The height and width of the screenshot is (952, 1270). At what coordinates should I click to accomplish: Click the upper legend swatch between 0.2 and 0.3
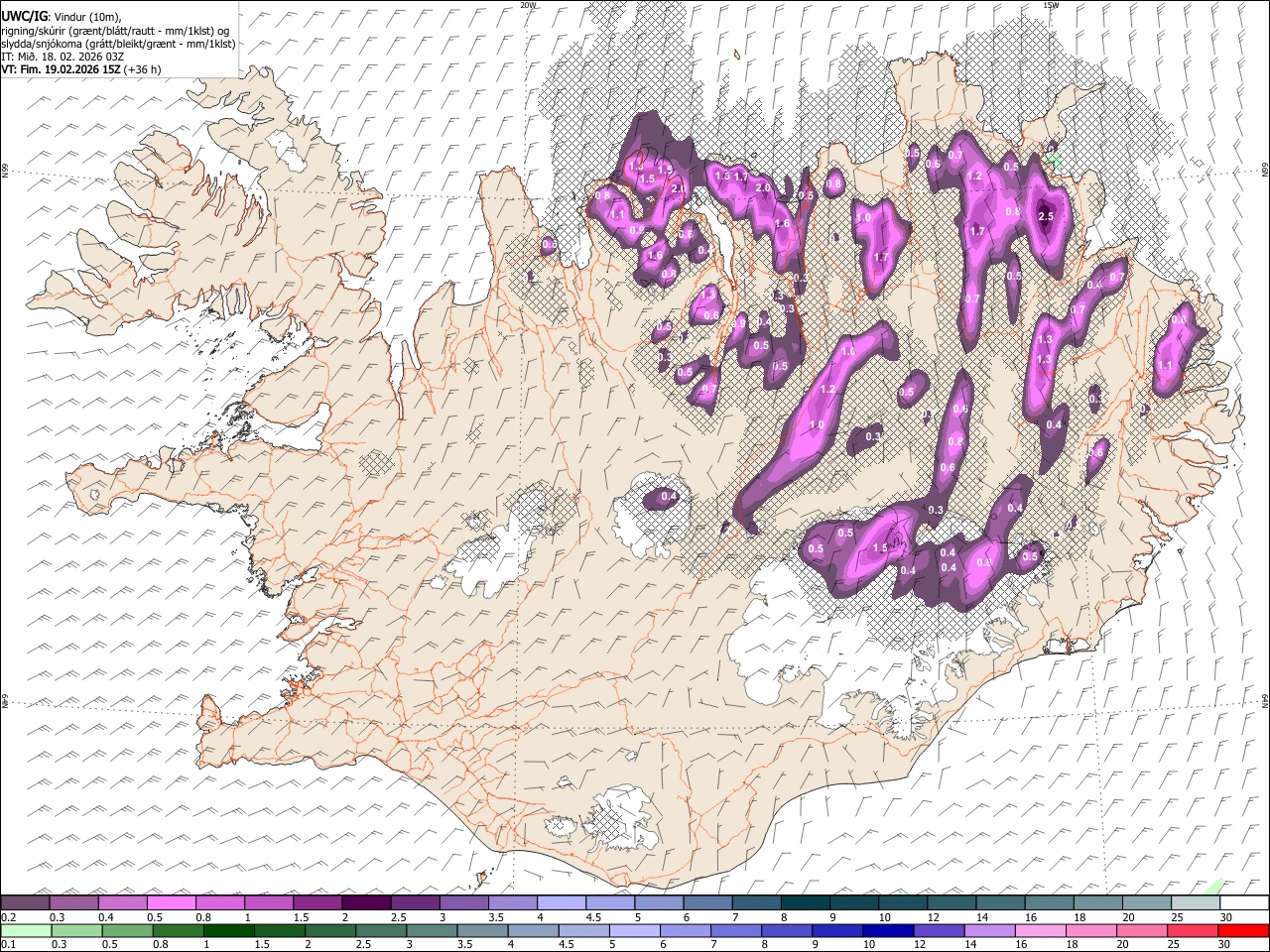[25, 902]
